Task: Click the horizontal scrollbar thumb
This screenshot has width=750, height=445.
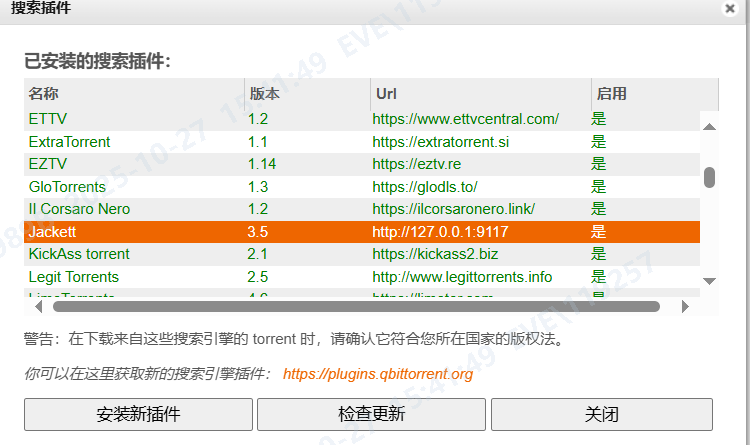Action: click(x=356, y=307)
